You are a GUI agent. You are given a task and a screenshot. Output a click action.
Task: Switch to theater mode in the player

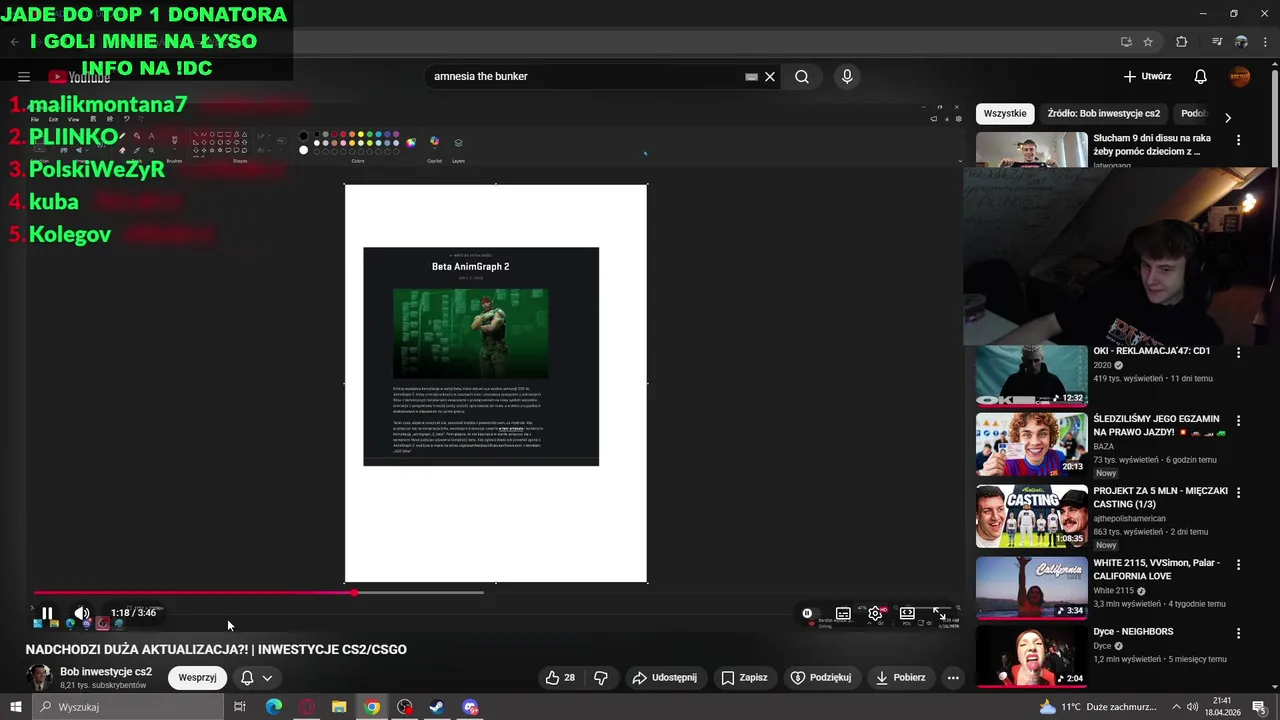[907, 613]
